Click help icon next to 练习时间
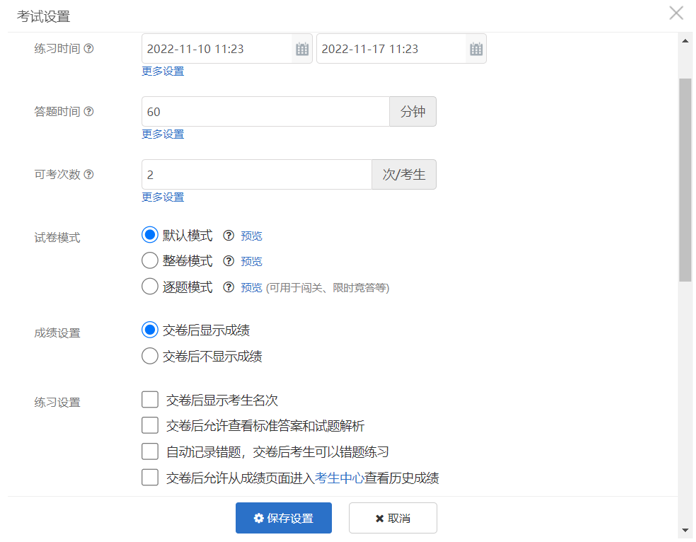Image resolution: width=696 pixels, height=542 pixels. pos(89,48)
